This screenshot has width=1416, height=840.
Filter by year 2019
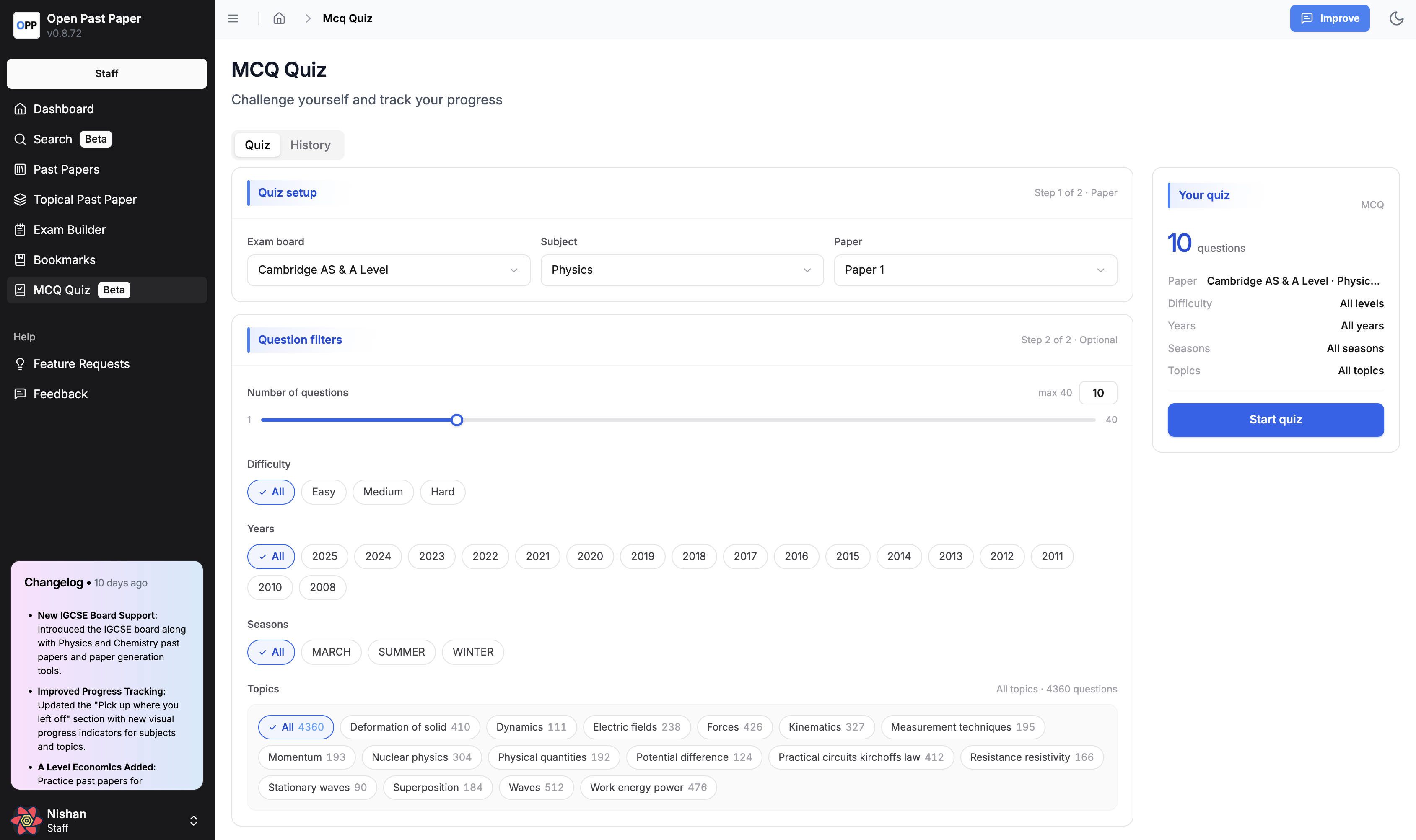642,556
